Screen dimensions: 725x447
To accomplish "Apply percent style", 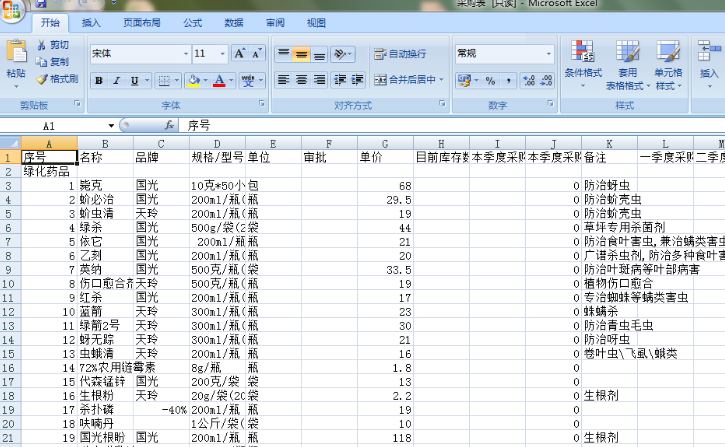I will [x=490, y=80].
